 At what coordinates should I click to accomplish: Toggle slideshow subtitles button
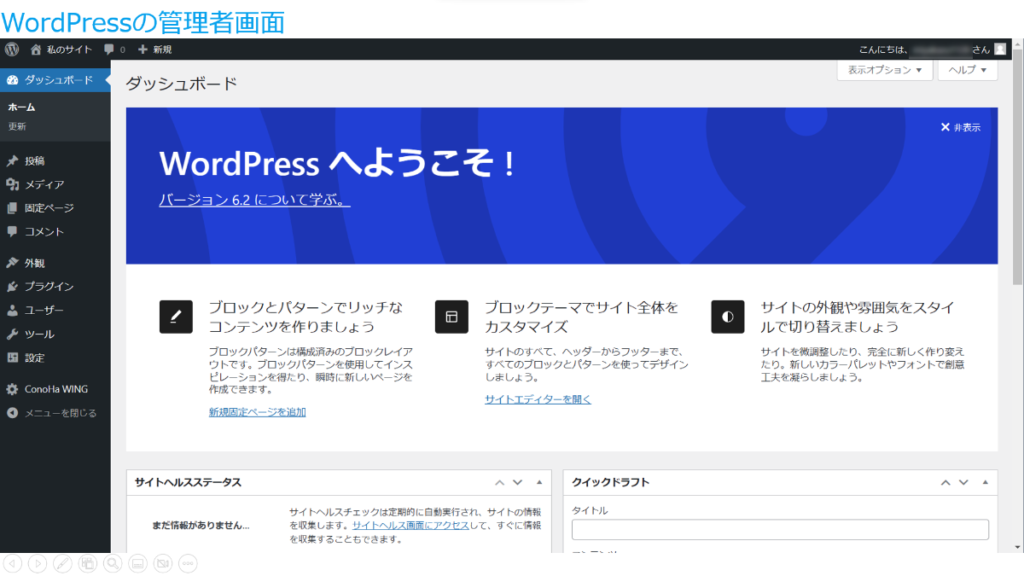pos(138,564)
